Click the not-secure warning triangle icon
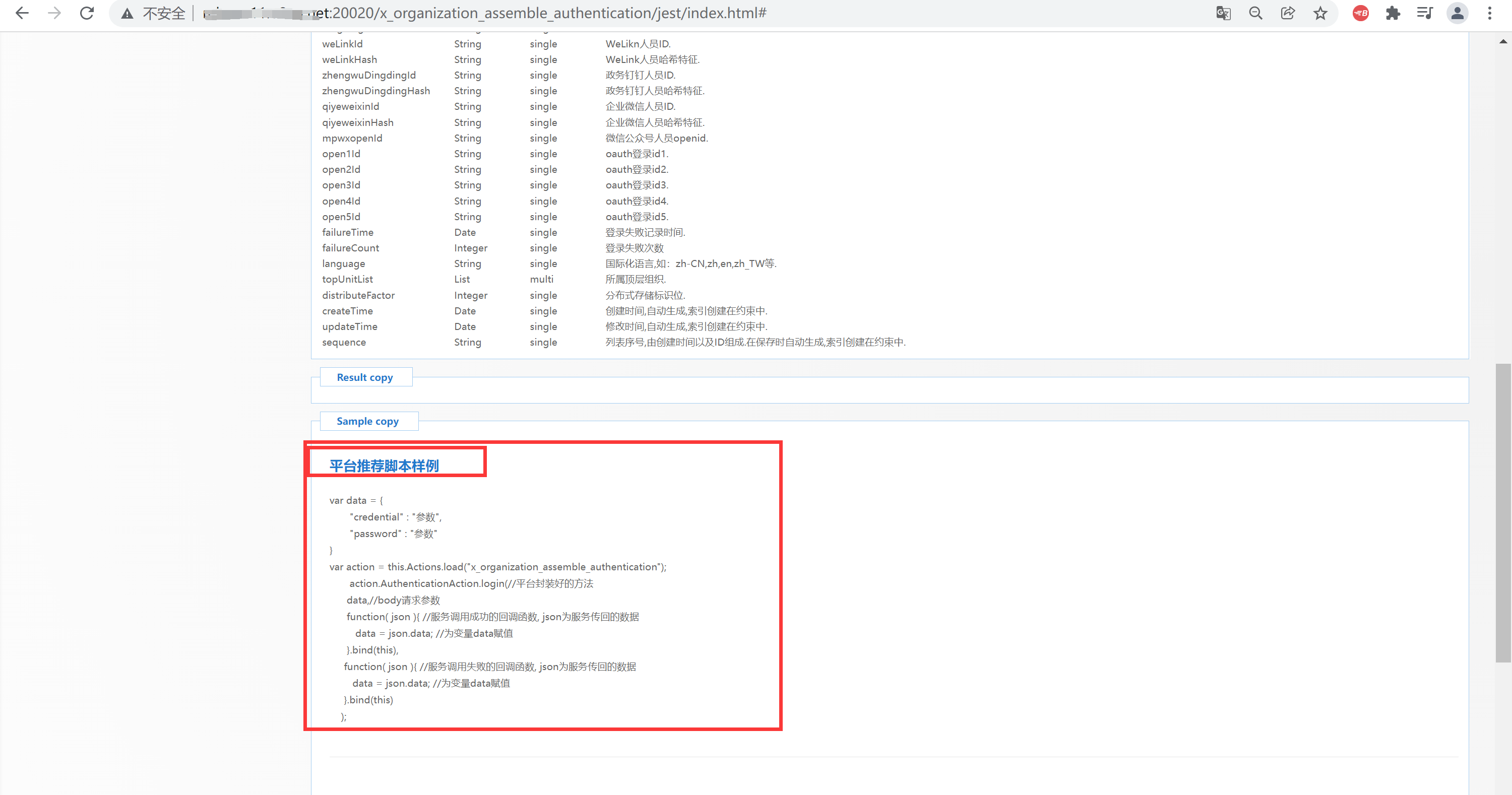The height and width of the screenshot is (795, 1512). coord(127,14)
